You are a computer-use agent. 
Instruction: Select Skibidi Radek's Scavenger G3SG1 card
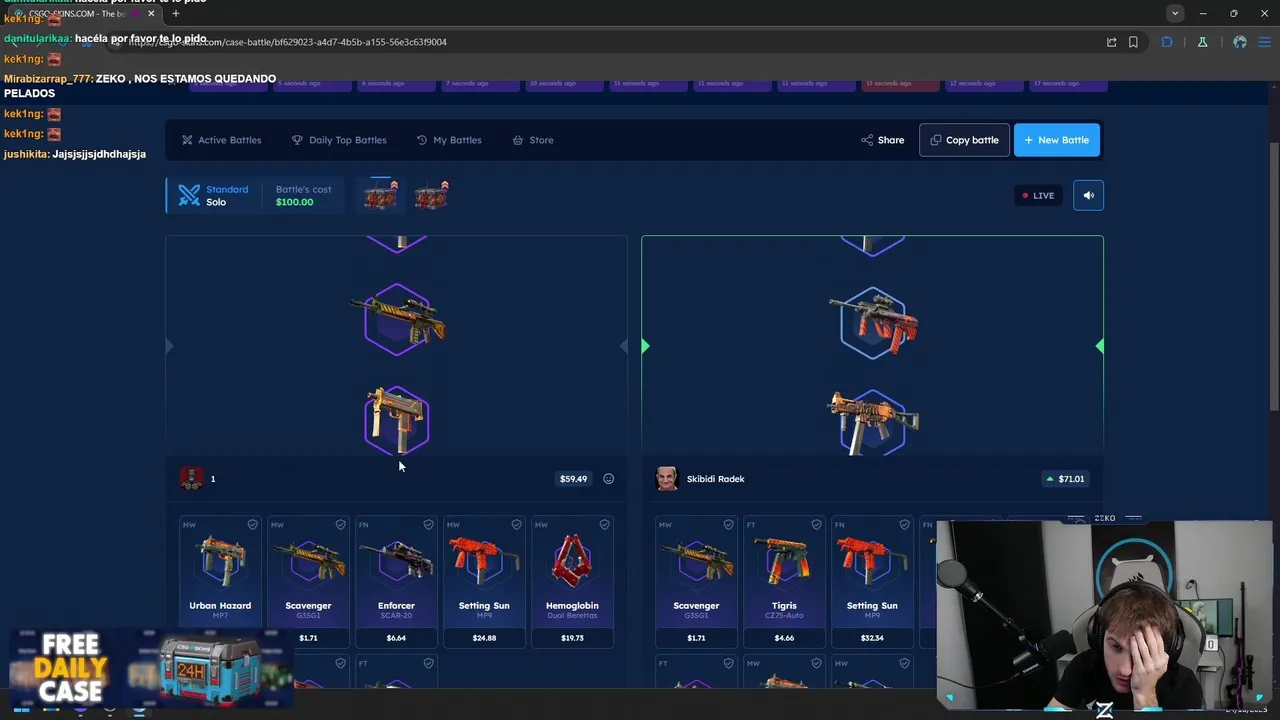click(x=696, y=581)
